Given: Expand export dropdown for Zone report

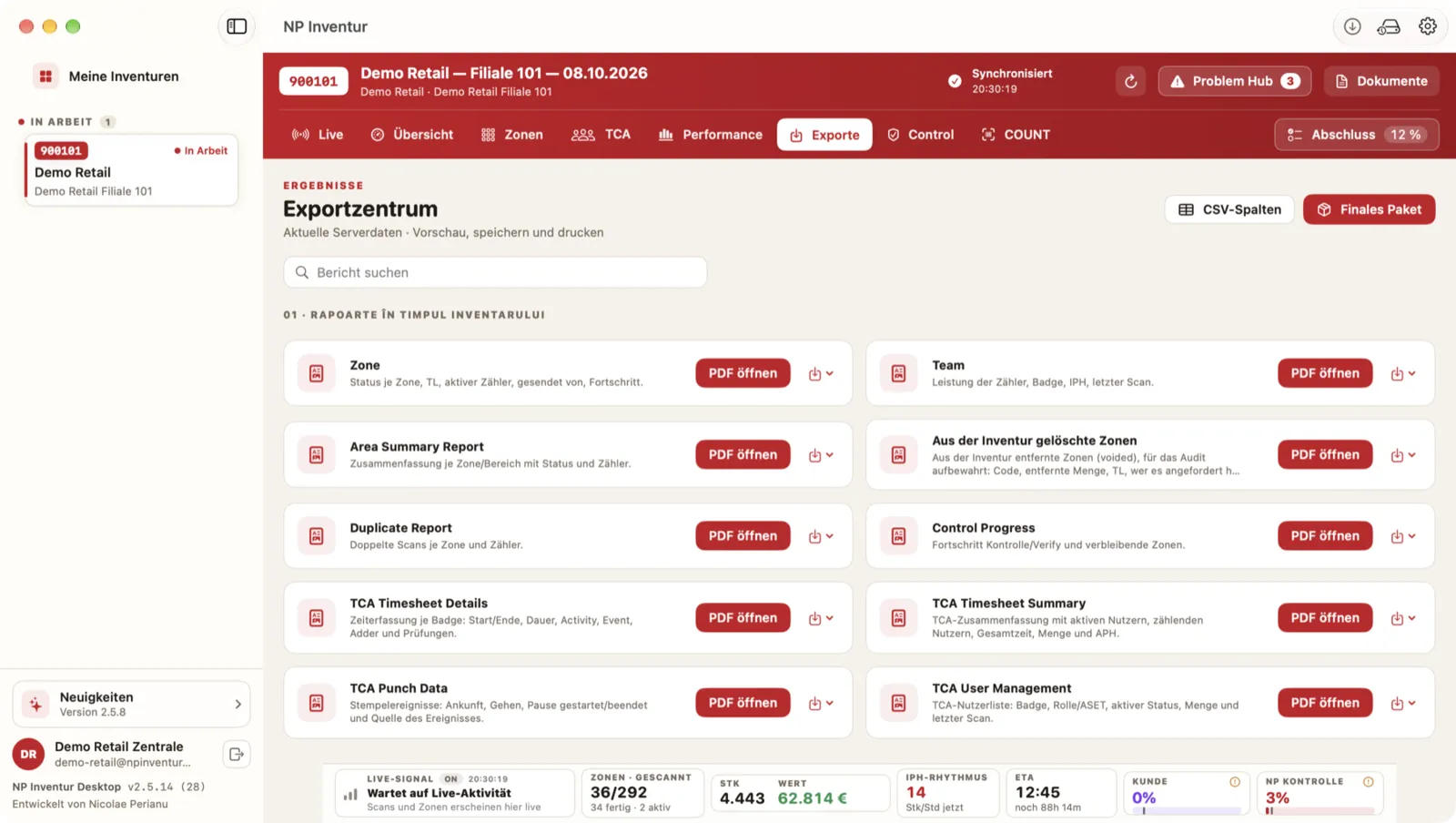Looking at the screenshot, I should click(821, 373).
